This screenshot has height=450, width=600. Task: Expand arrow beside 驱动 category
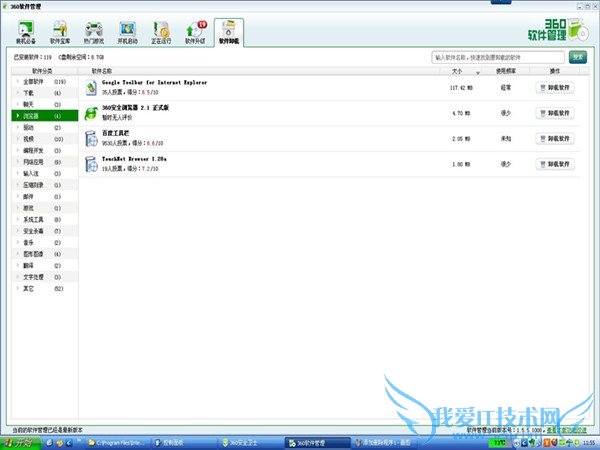pos(18,127)
